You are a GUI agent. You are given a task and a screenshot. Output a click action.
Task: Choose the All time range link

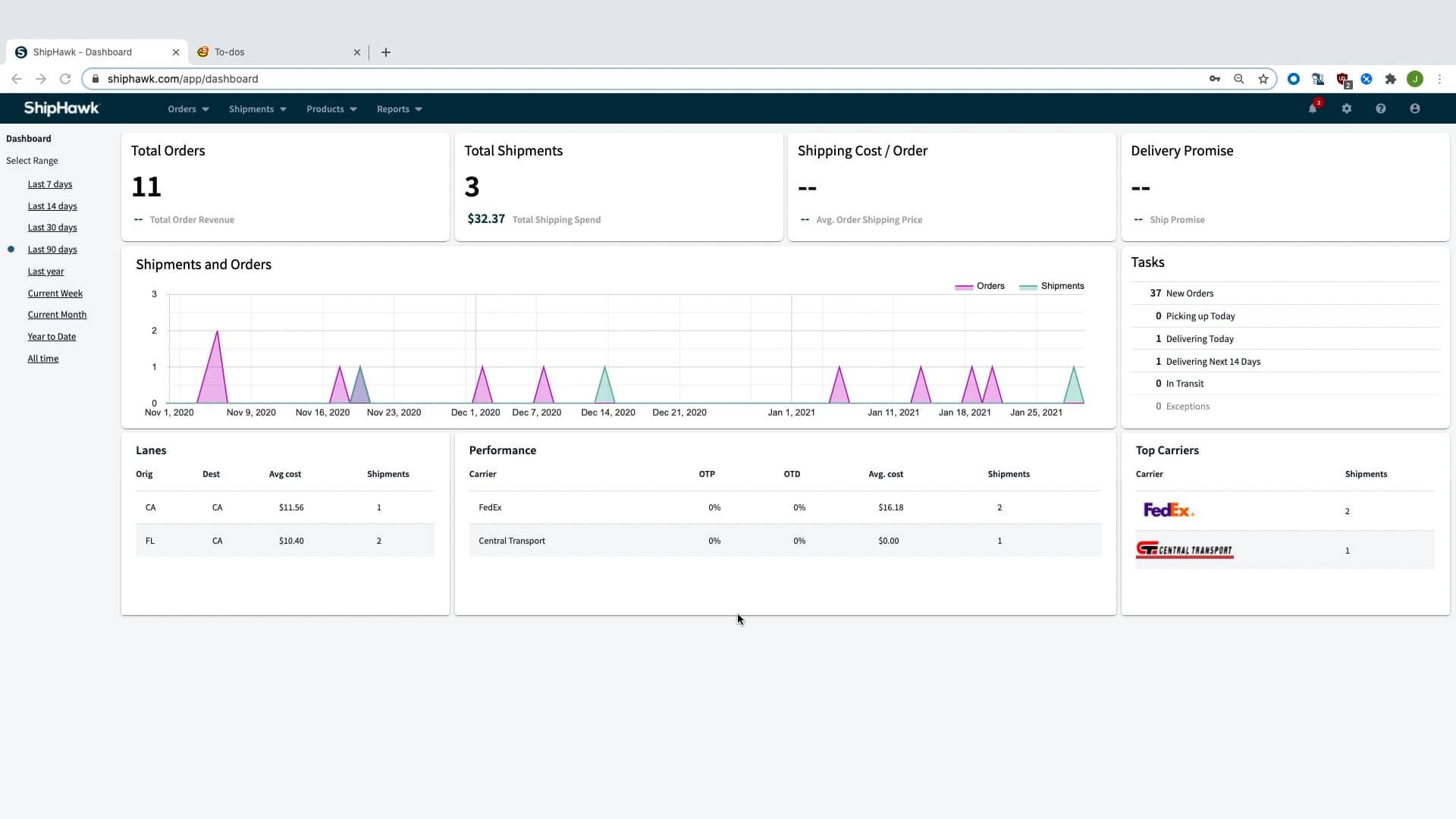pyautogui.click(x=43, y=359)
